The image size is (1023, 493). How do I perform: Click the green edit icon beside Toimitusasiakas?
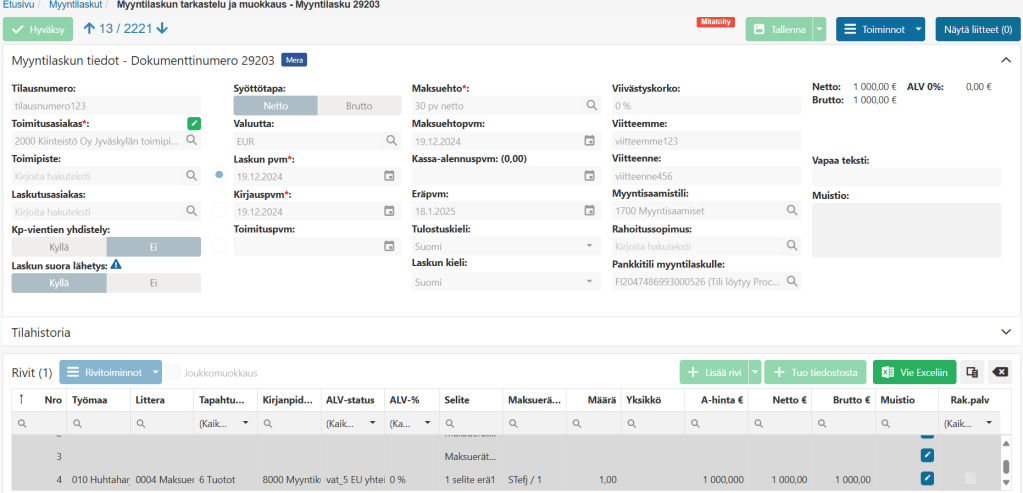[x=194, y=123]
